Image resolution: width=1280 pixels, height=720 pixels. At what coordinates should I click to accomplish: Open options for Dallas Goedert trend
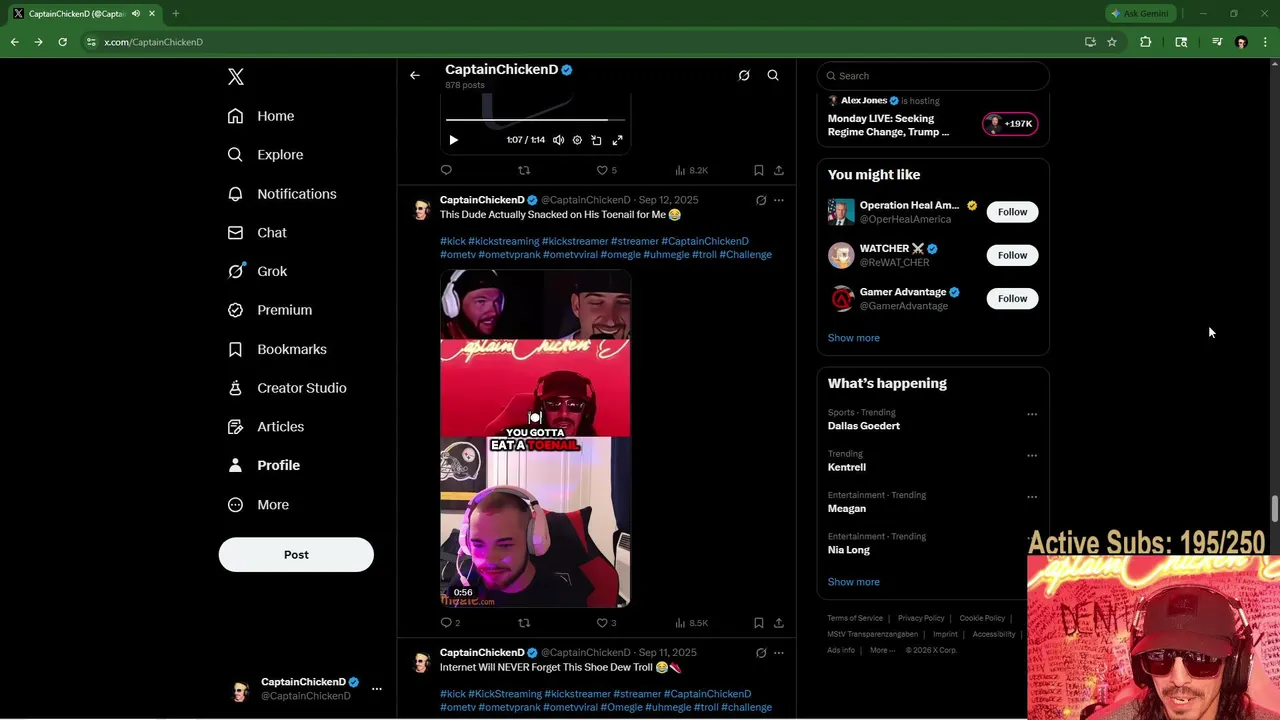1031,414
